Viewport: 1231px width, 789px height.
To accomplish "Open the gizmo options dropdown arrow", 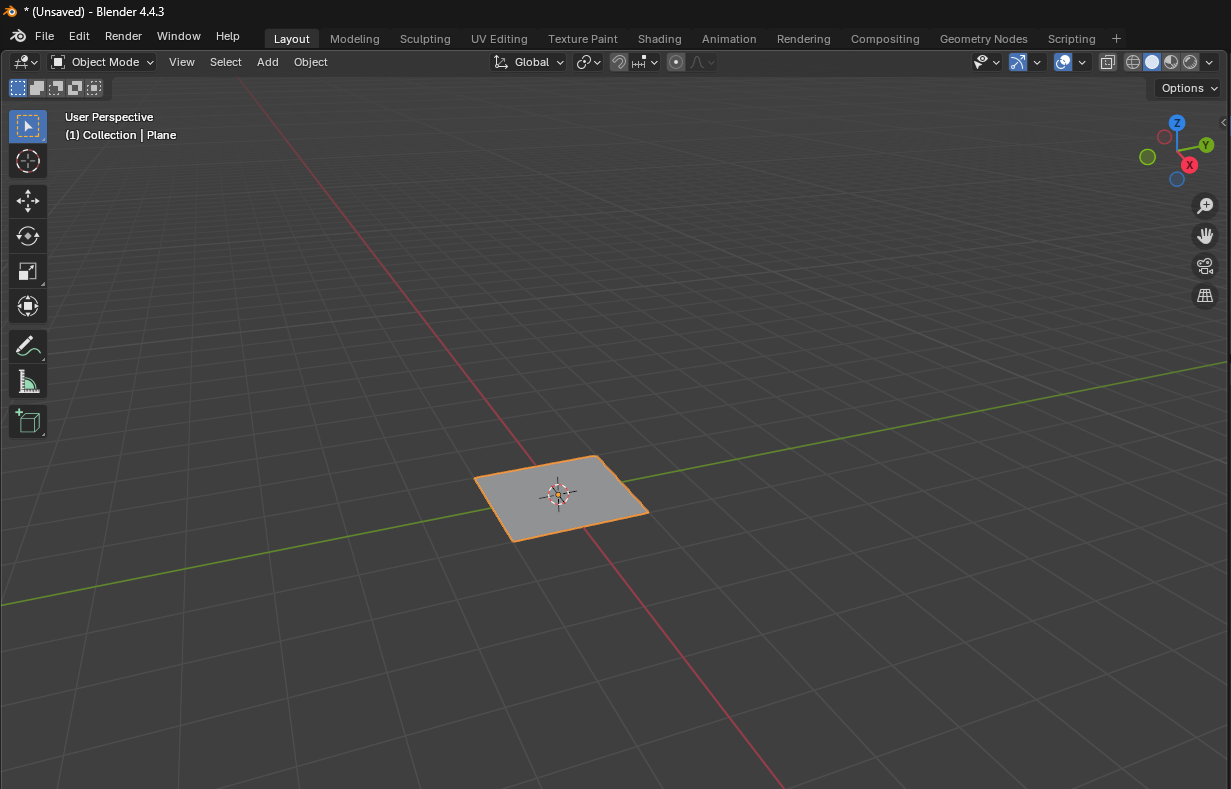I will [1037, 62].
